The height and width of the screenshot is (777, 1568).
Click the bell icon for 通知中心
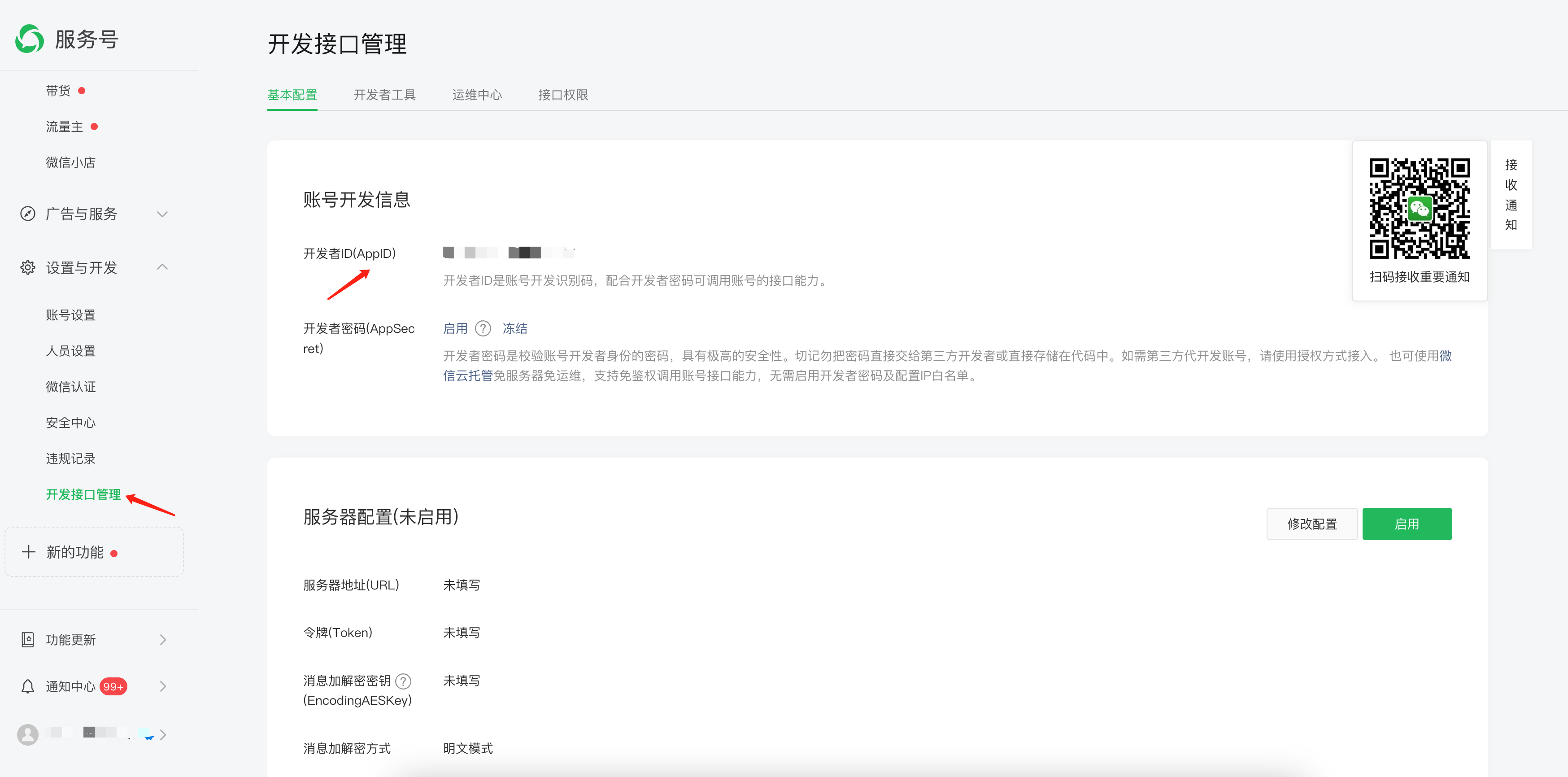pos(27,686)
